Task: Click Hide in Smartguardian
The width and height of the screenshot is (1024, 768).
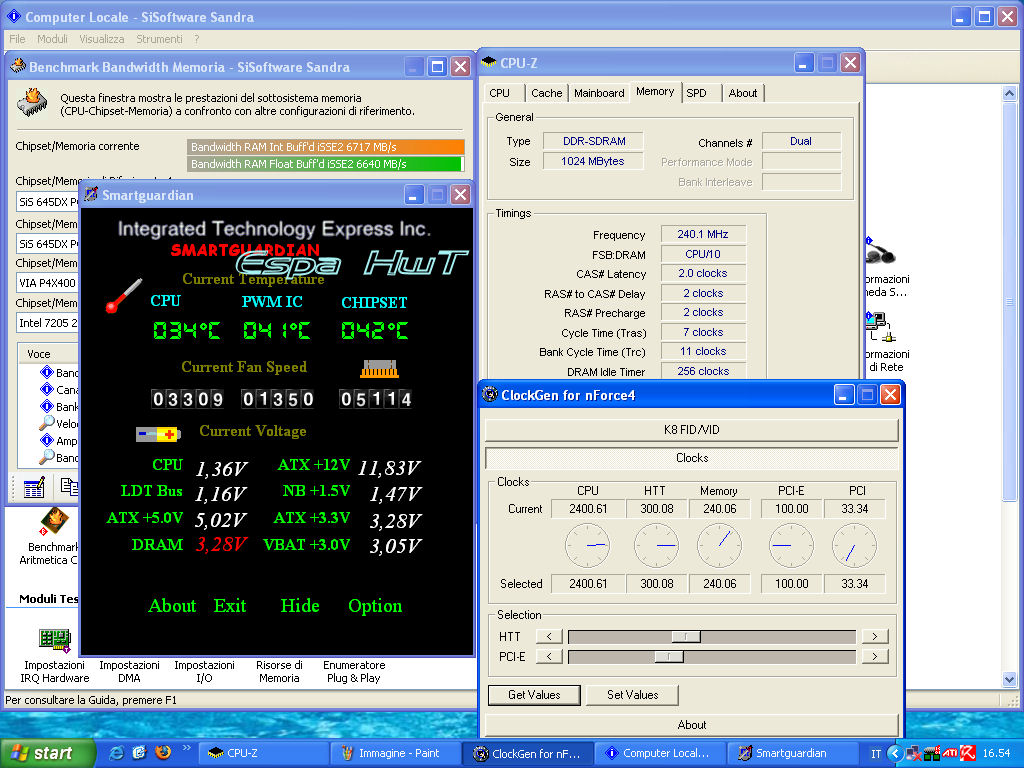Action: tap(300, 606)
